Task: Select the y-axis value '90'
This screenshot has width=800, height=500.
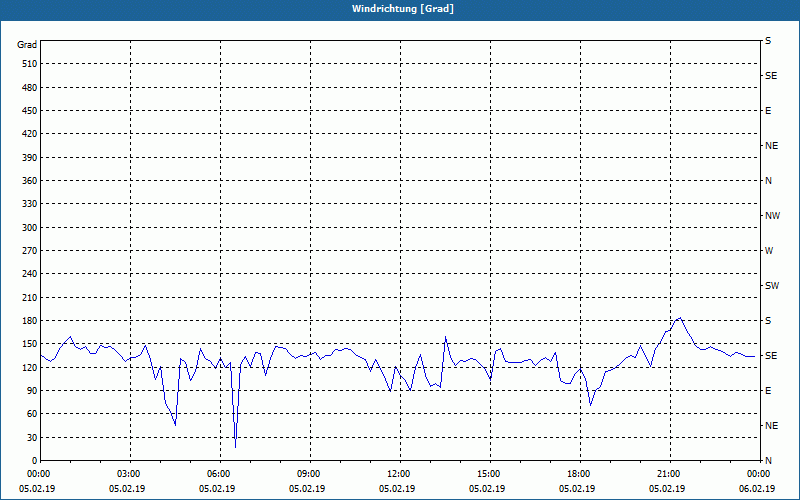Action: pos(32,391)
